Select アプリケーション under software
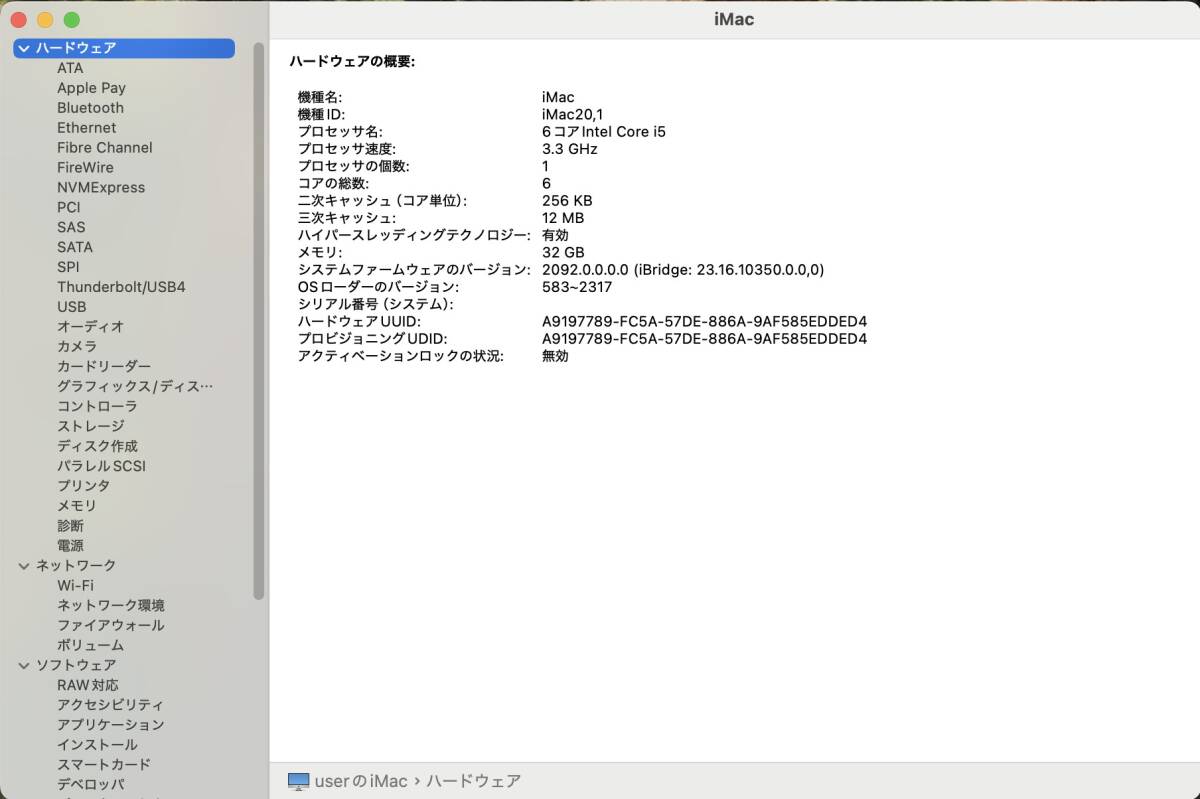This screenshot has width=1200, height=799. tap(110, 725)
